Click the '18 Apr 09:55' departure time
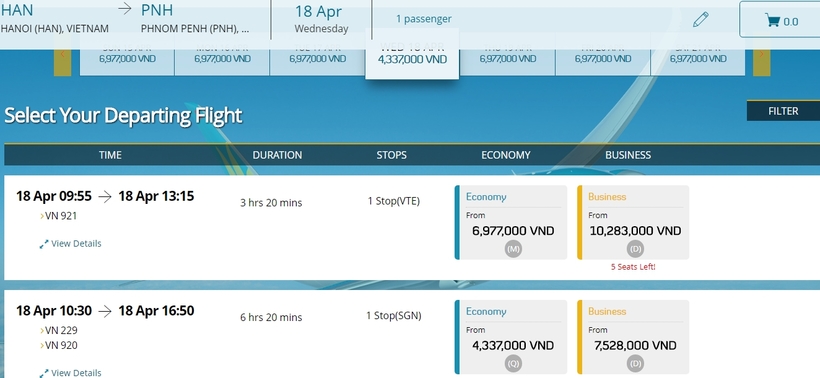 point(54,197)
